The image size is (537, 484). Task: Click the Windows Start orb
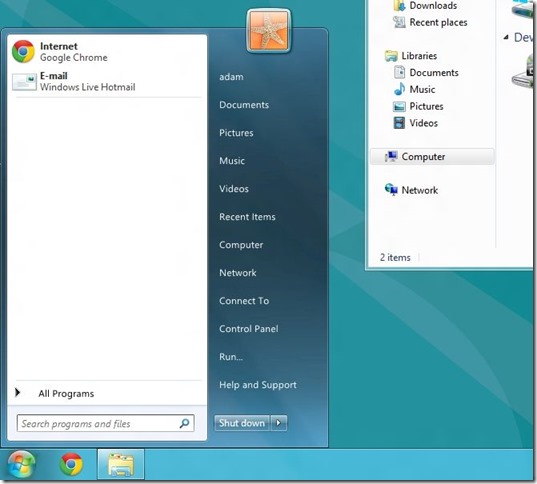(x=21, y=464)
